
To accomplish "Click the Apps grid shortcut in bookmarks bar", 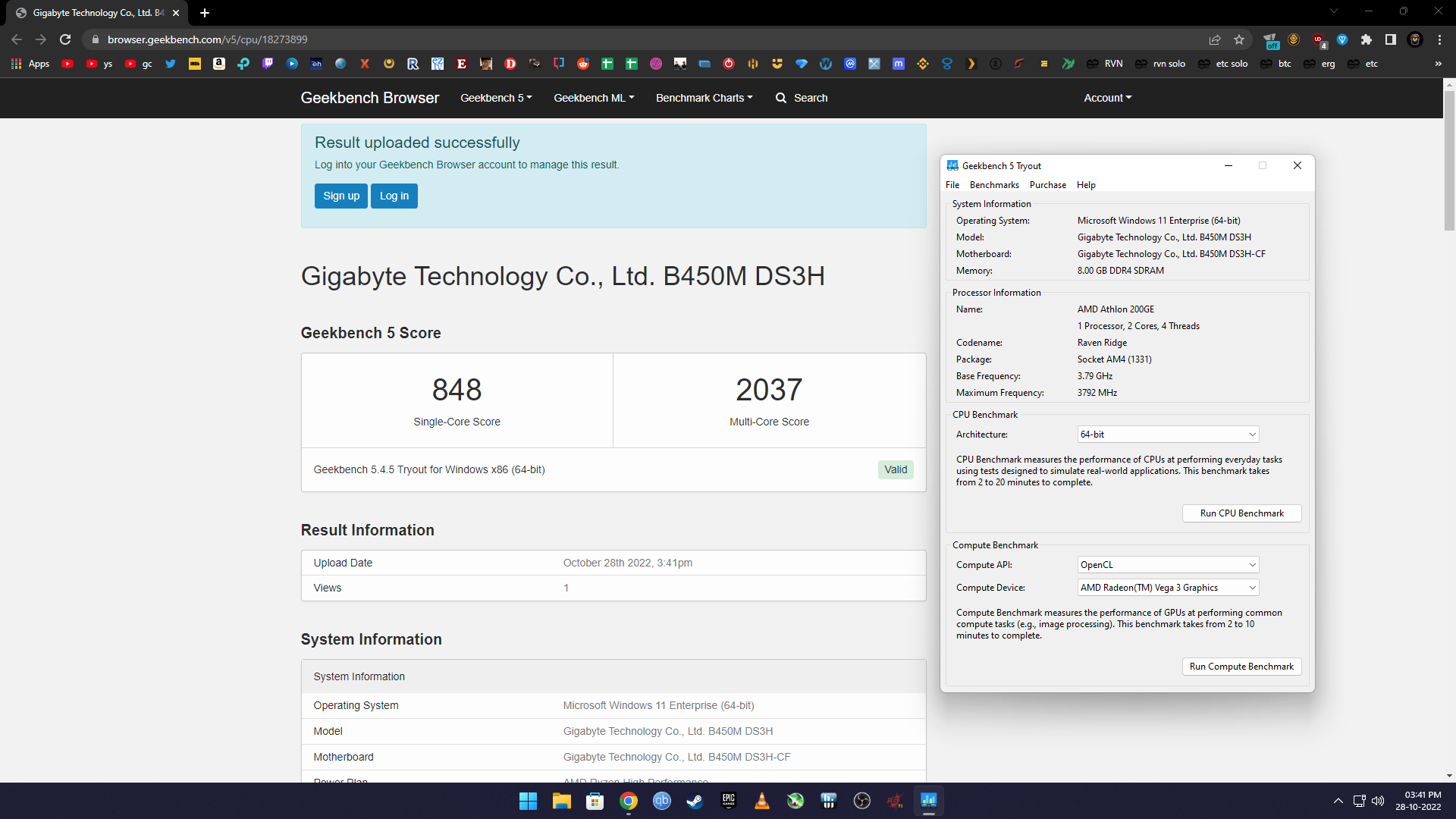I will point(30,64).
